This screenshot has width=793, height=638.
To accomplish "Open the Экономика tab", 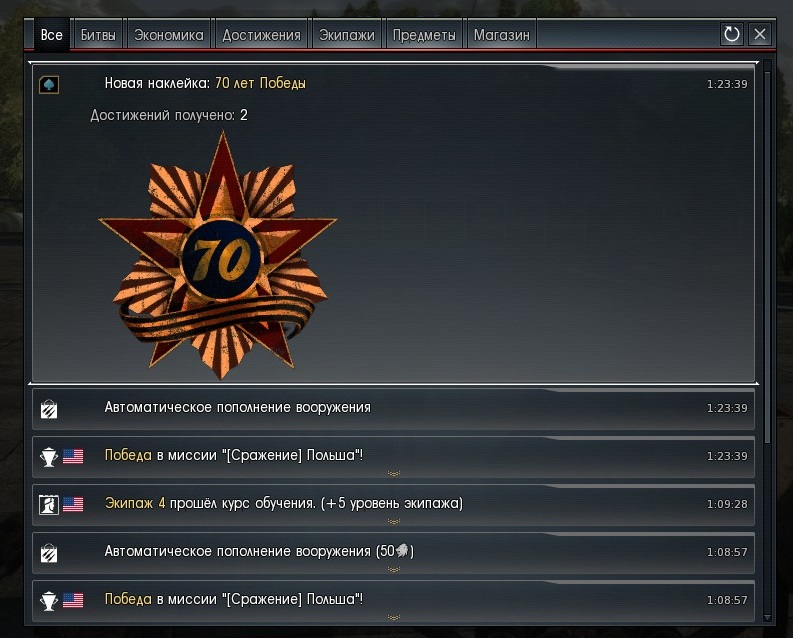I will (168, 34).
